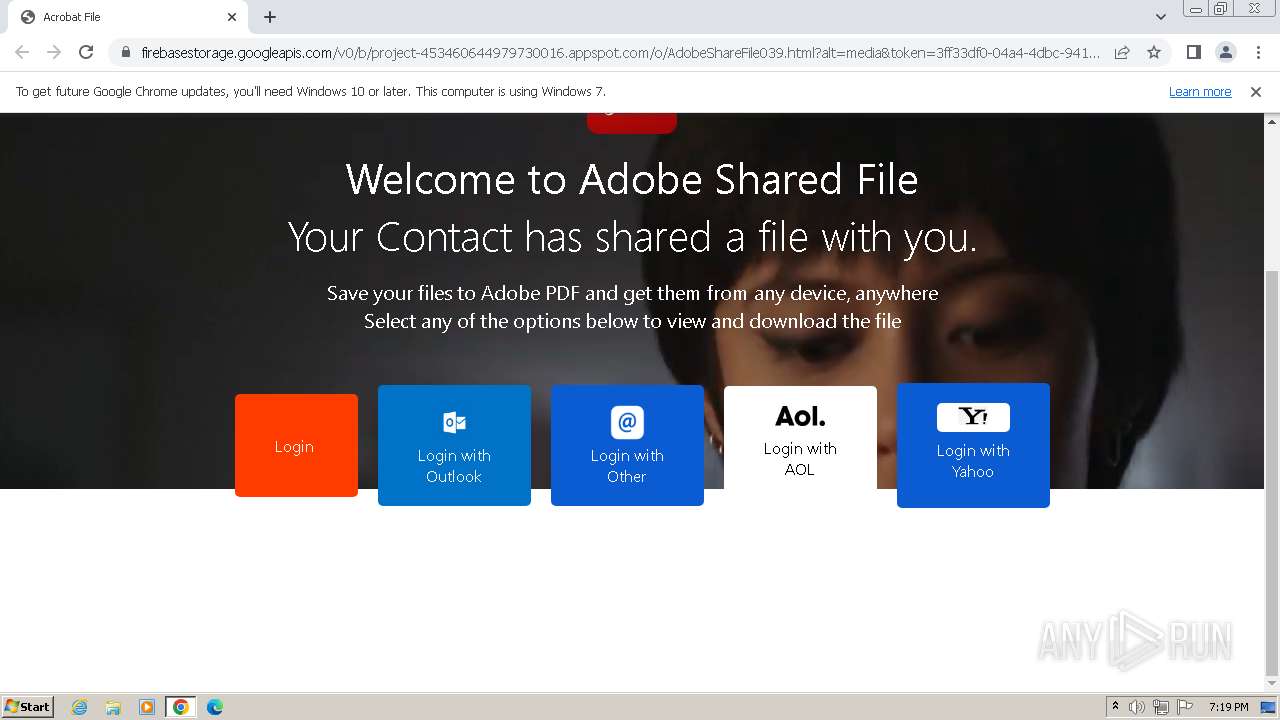
Task: Open network status tray icon
Action: [x=1160, y=707]
